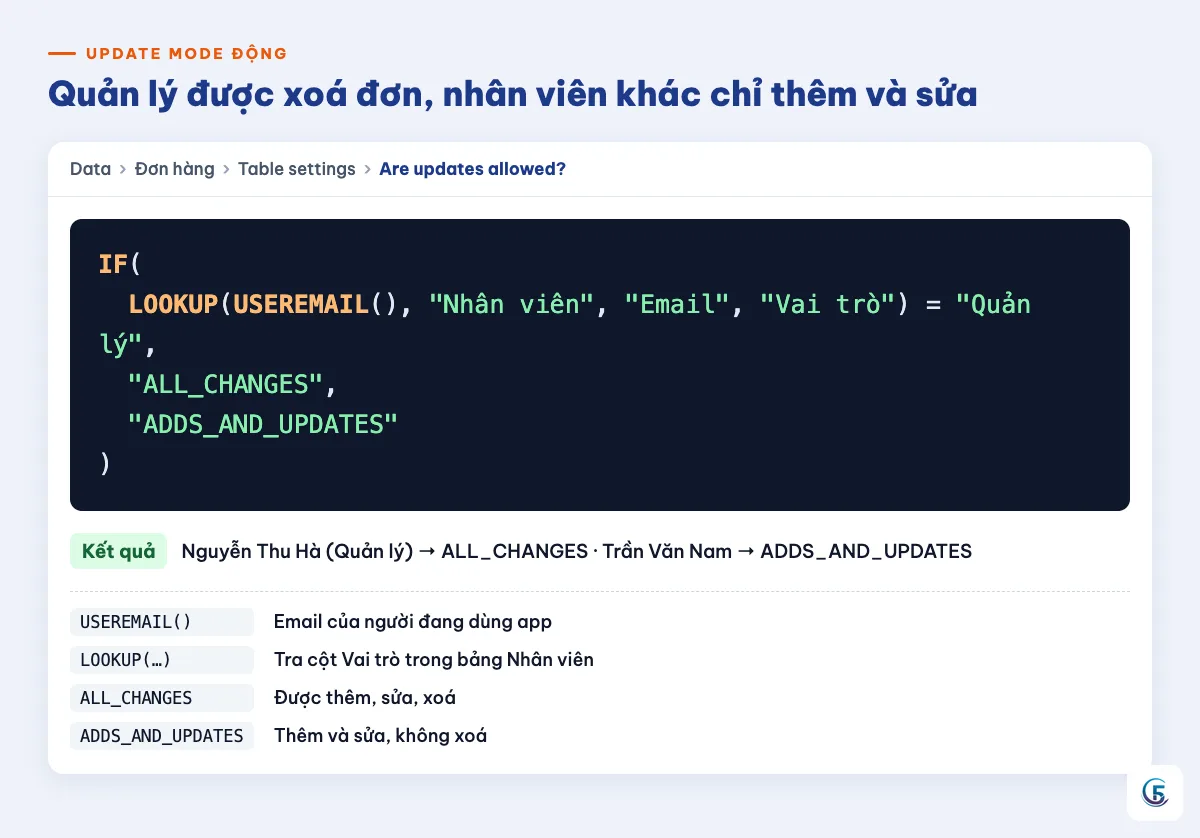Screen dimensions: 1200x838
Task: Click description 'Thêm và sửa, không xoá'
Action: pos(381,736)
